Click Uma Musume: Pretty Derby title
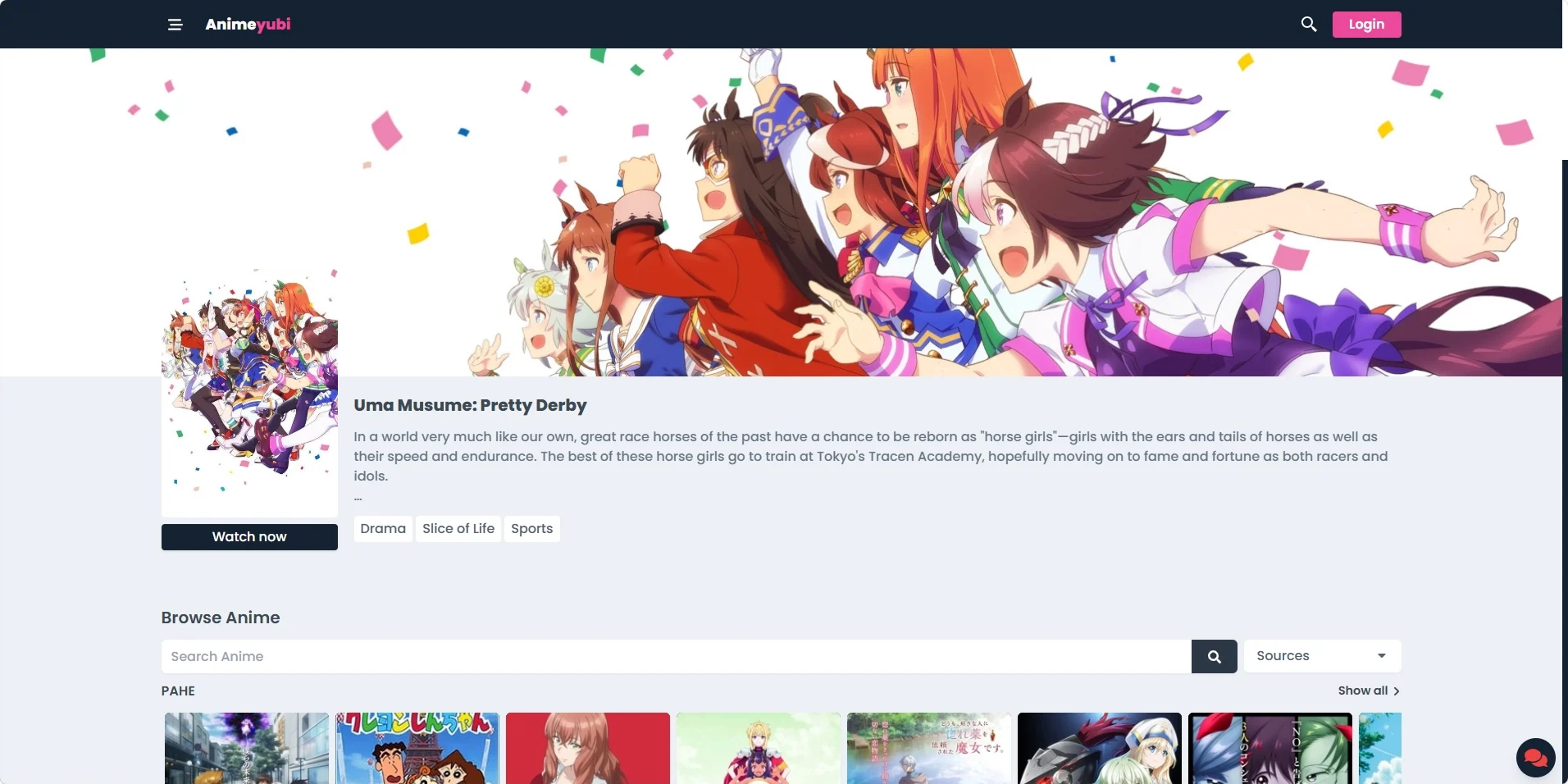Image resolution: width=1568 pixels, height=784 pixels. click(470, 405)
